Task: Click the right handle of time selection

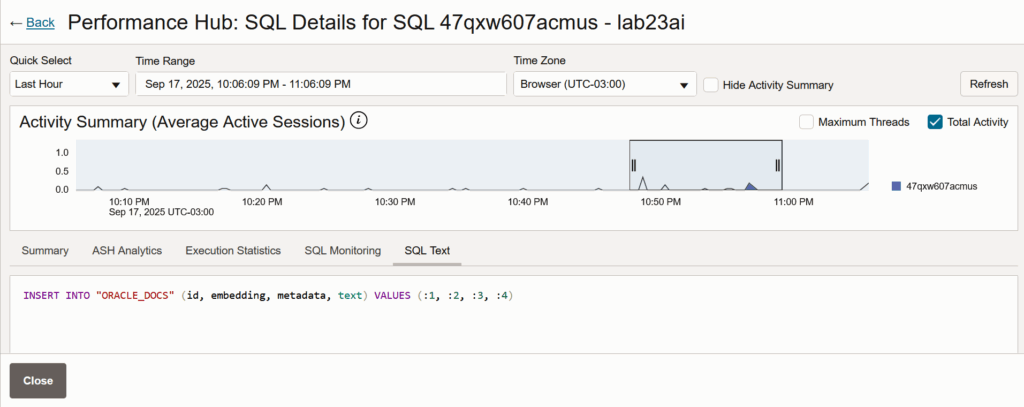Action: click(x=778, y=165)
